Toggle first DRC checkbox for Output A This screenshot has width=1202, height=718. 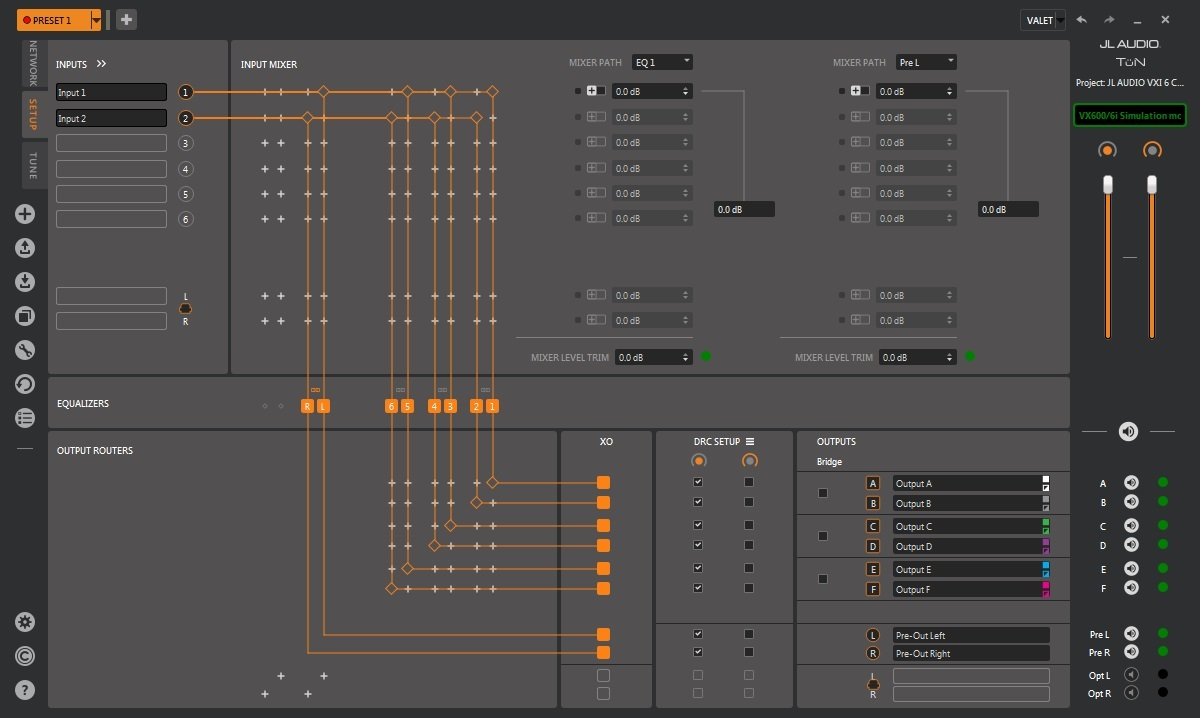(x=698, y=482)
